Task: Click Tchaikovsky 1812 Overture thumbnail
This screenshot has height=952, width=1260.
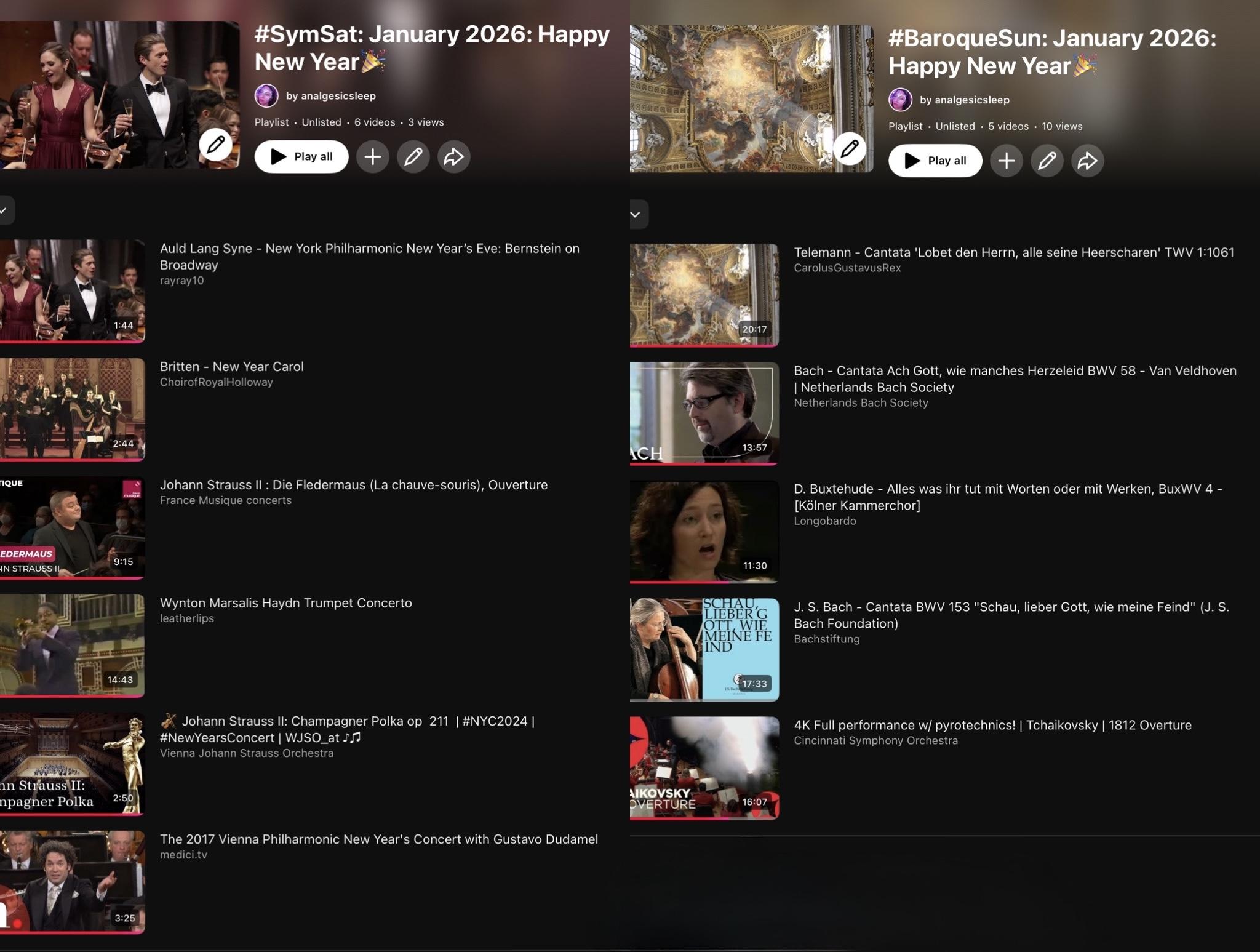Action: point(704,767)
